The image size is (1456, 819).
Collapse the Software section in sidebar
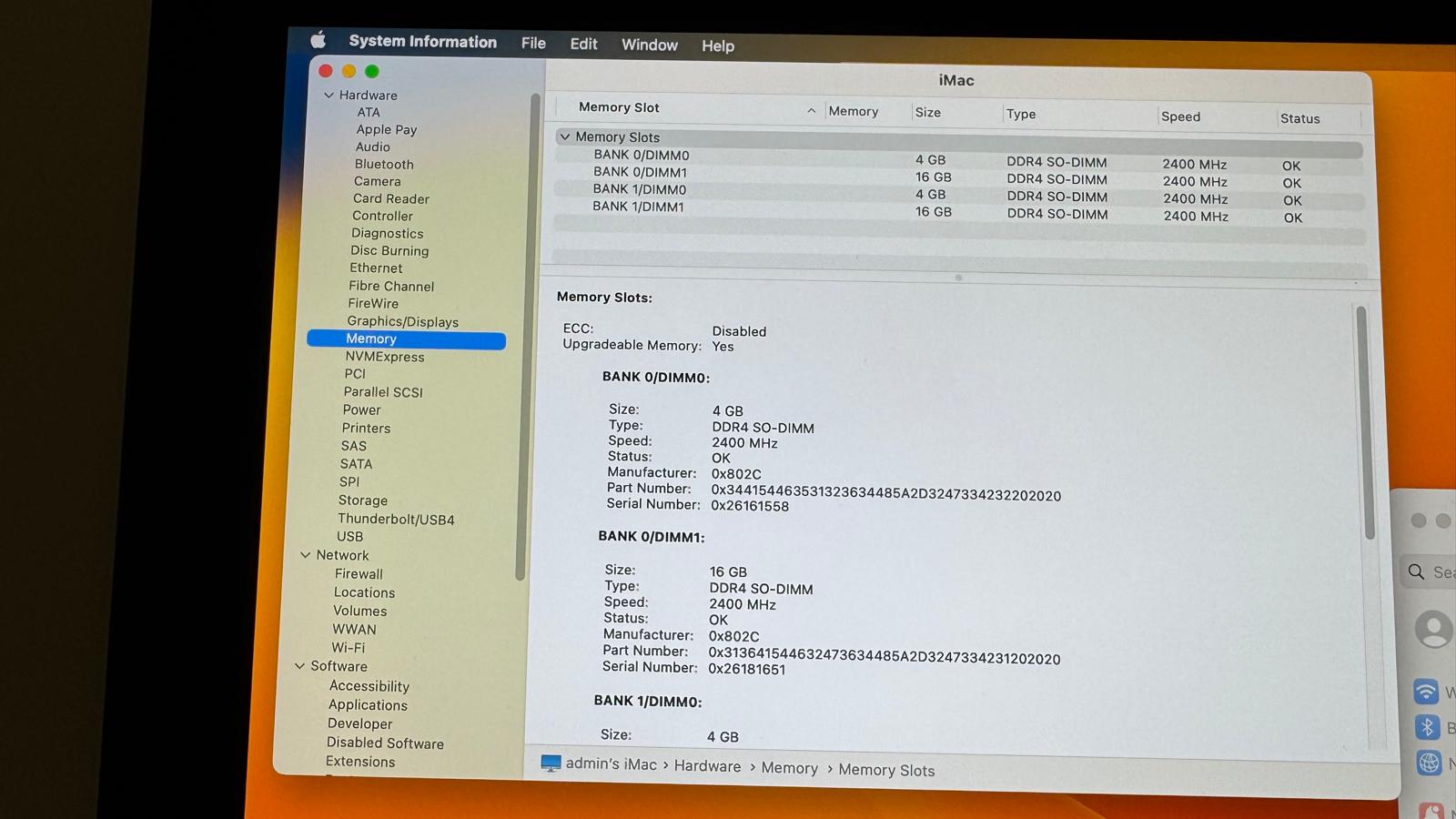tap(299, 666)
